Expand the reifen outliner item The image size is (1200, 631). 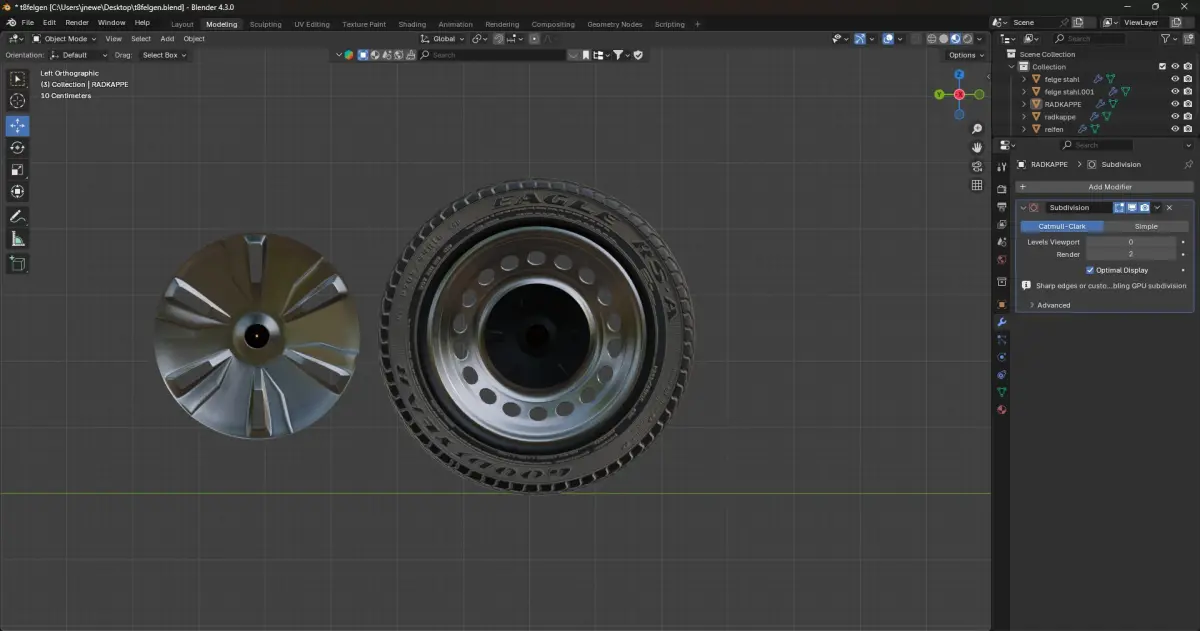click(1024, 129)
